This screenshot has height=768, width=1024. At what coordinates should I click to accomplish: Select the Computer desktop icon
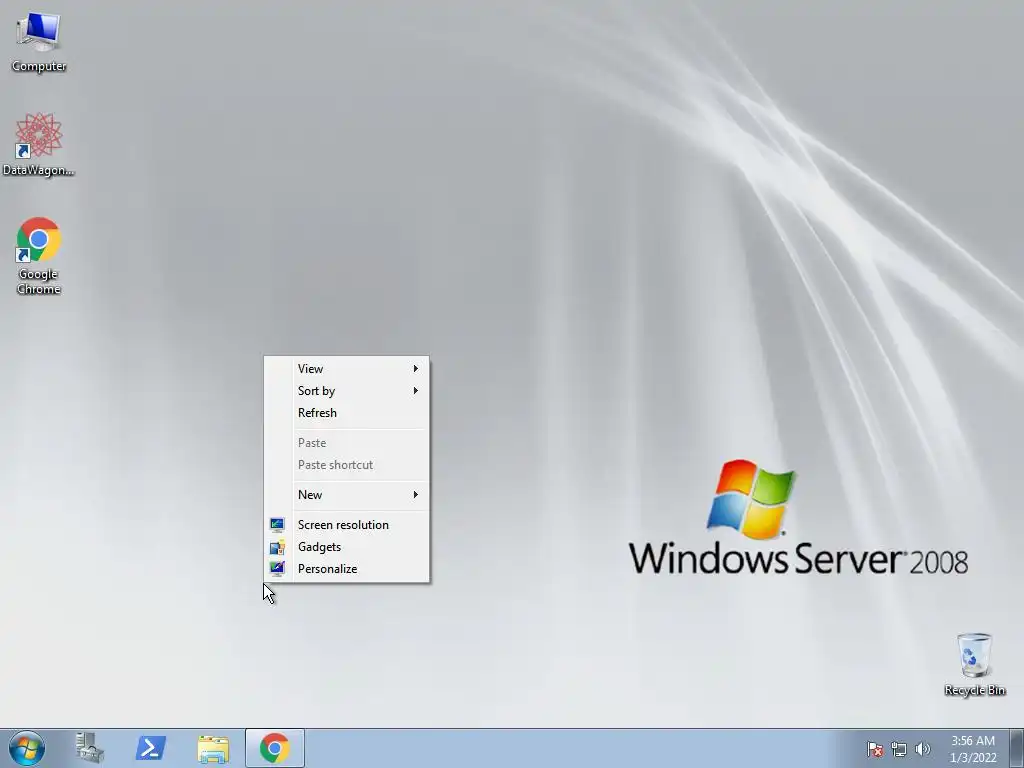pos(39,42)
